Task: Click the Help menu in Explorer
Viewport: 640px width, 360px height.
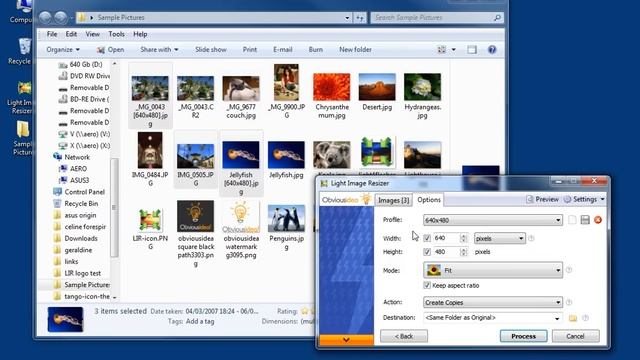Action: click(x=140, y=34)
